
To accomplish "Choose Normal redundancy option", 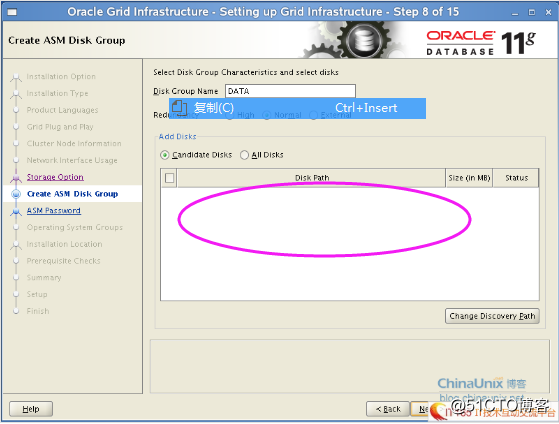I will [266, 115].
